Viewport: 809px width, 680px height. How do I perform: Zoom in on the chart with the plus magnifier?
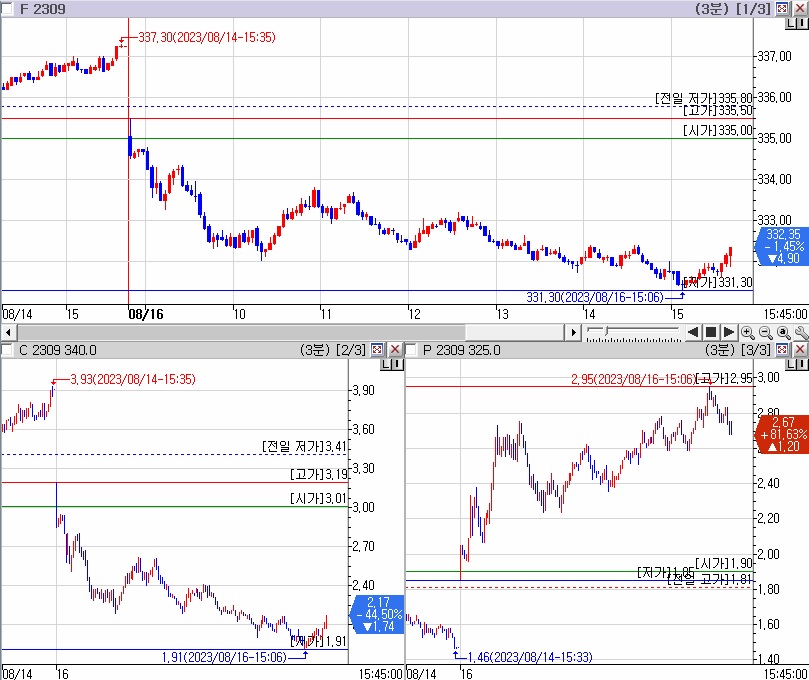(748, 333)
